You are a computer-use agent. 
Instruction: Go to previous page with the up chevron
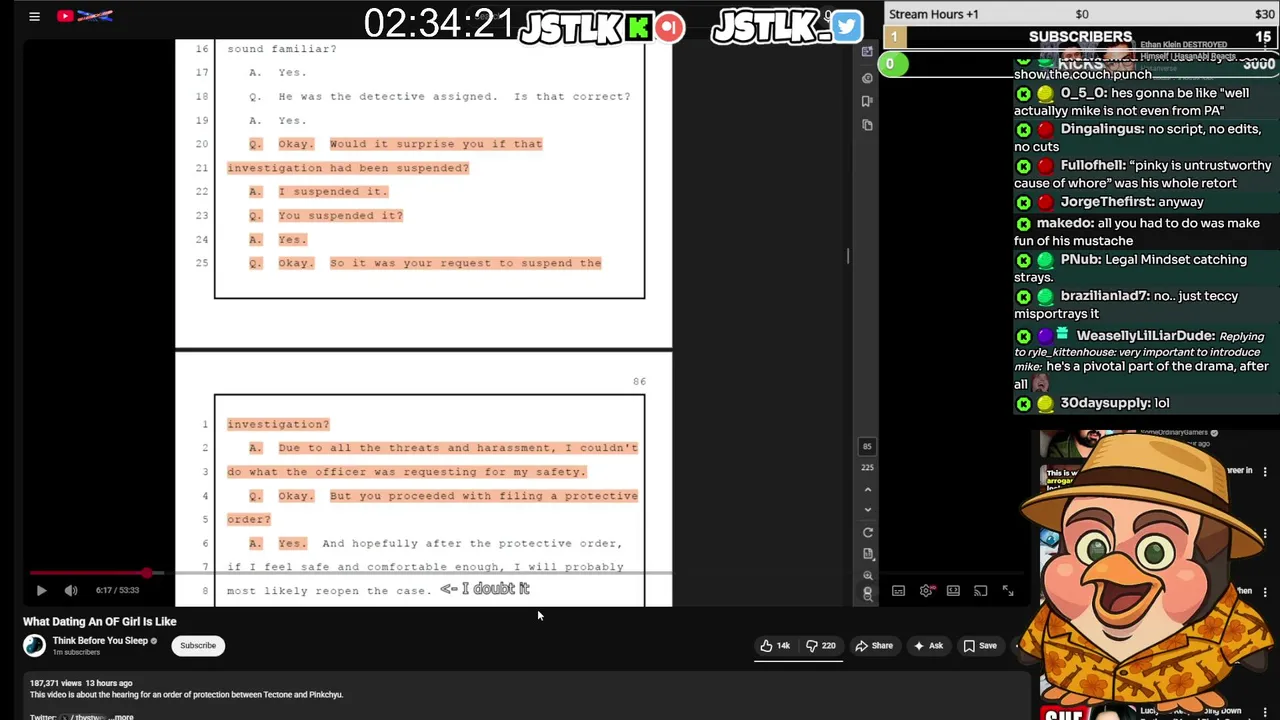pyautogui.click(x=867, y=489)
